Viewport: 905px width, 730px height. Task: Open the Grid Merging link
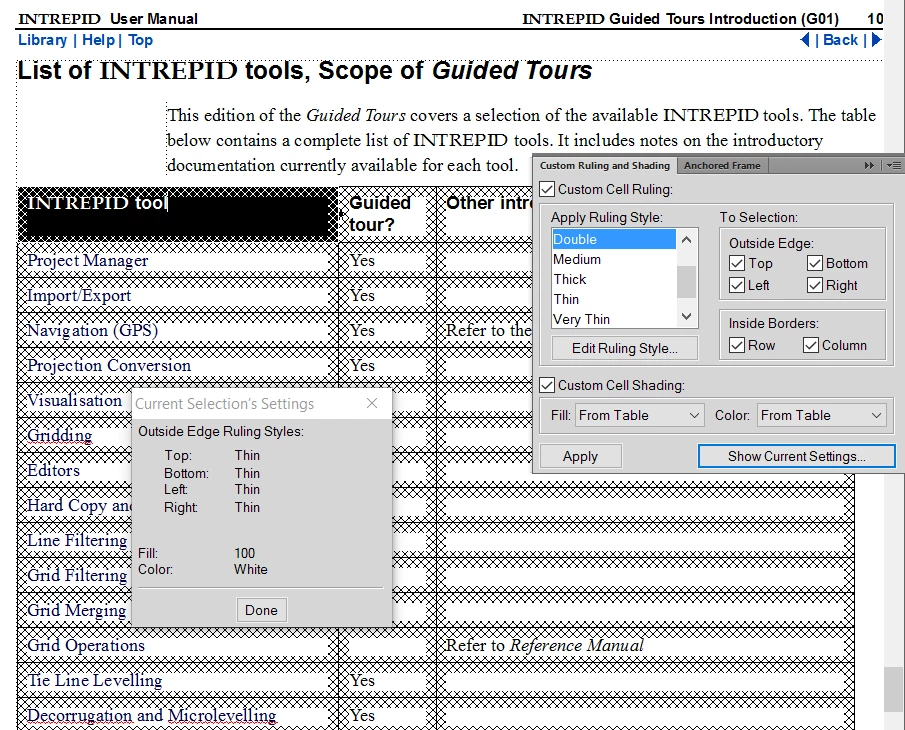pyautogui.click(x=76, y=610)
